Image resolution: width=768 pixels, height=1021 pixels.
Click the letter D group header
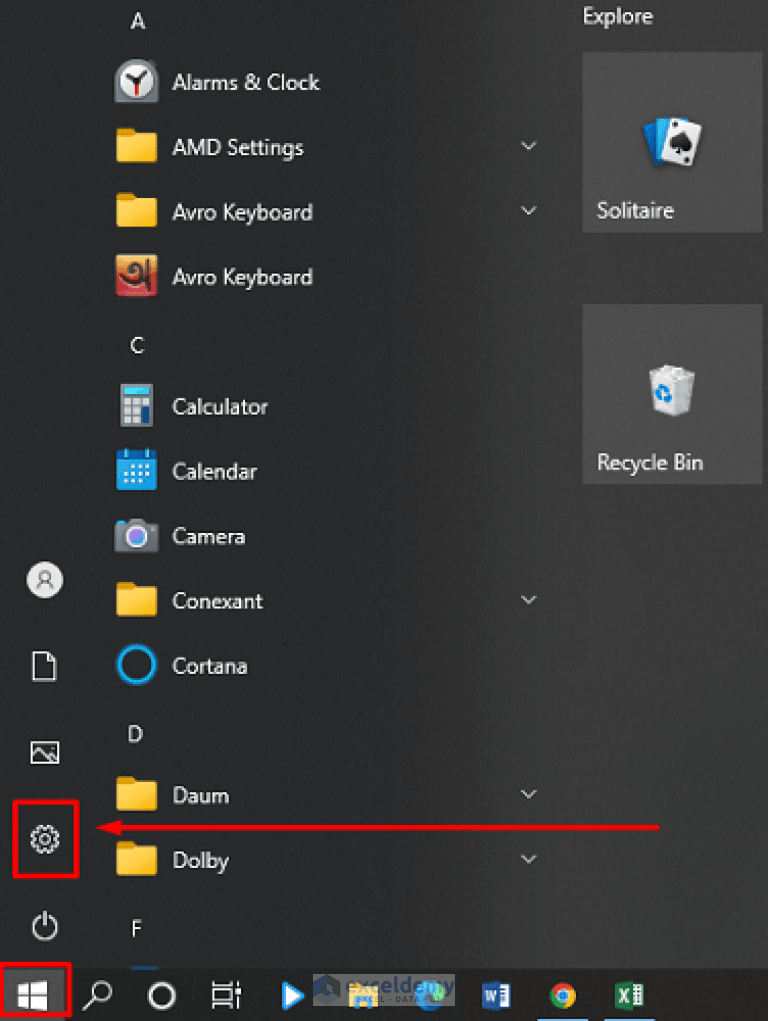click(135, 734)
